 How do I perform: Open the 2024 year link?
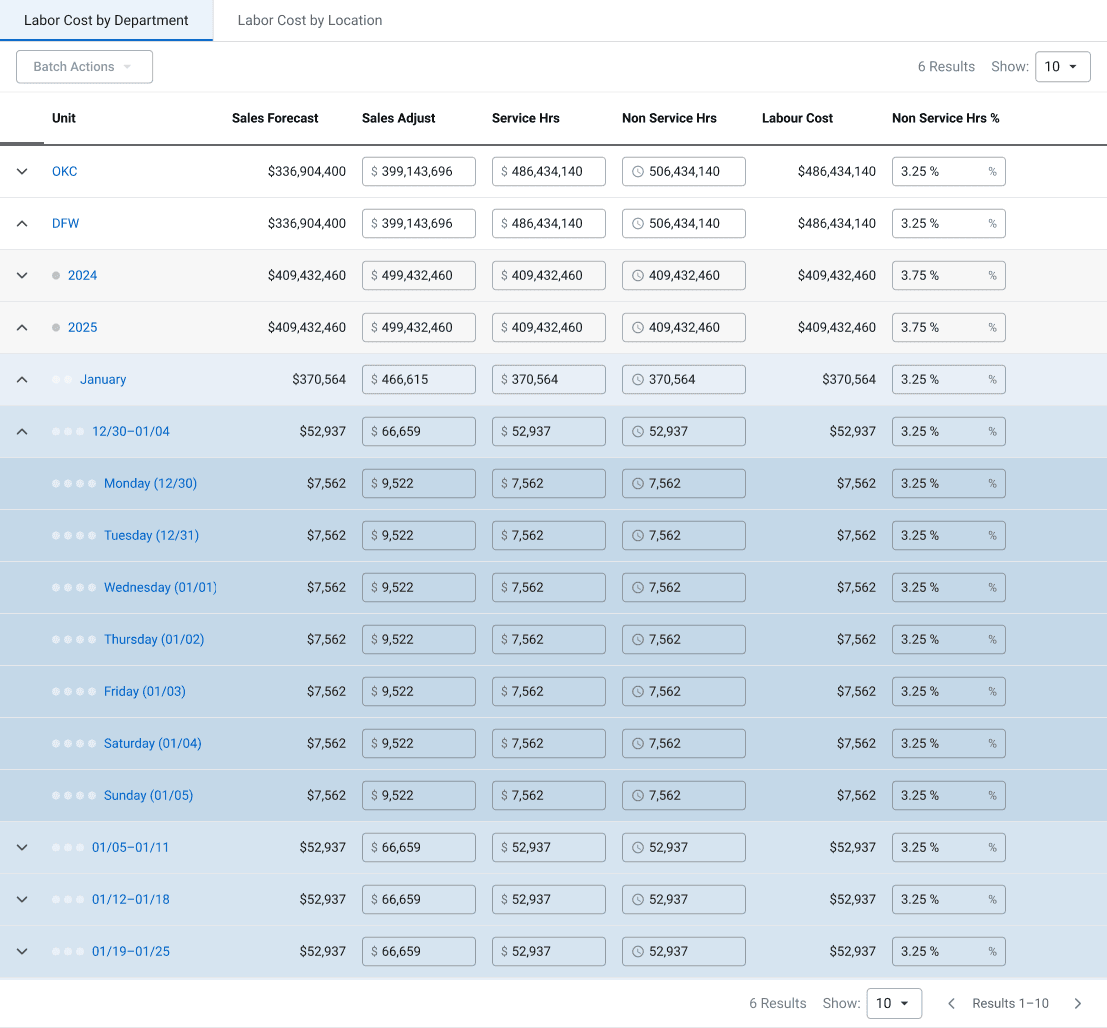(x=83, y=275)
